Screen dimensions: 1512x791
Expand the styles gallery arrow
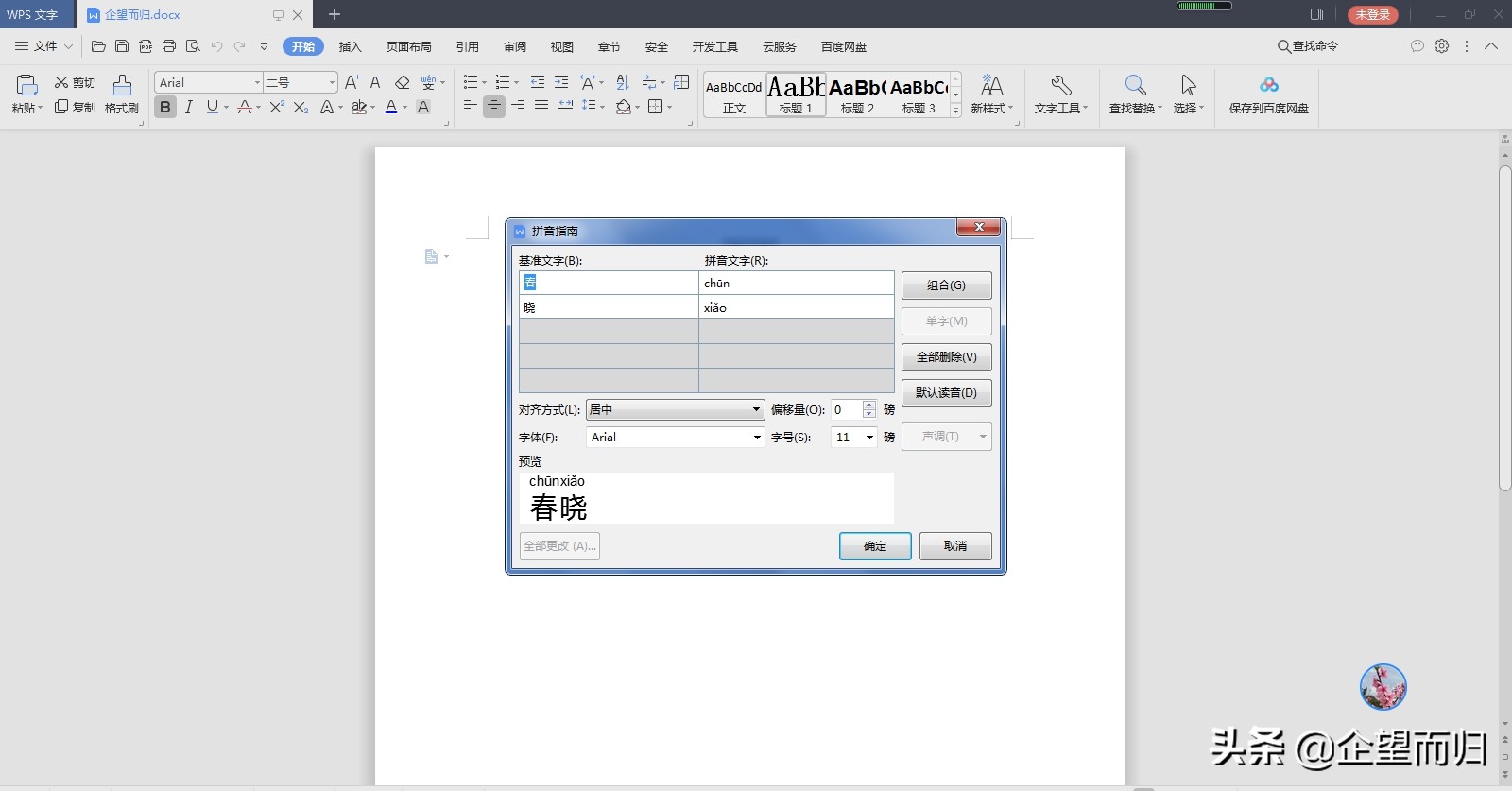pyautogui.click(x=955, y=111)
